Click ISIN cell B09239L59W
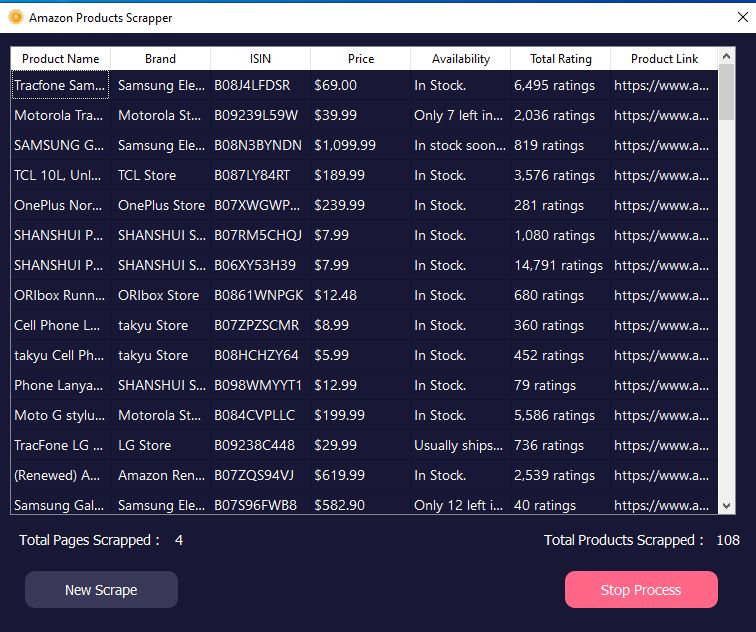756x632 pixels. [x=260, y=115]
